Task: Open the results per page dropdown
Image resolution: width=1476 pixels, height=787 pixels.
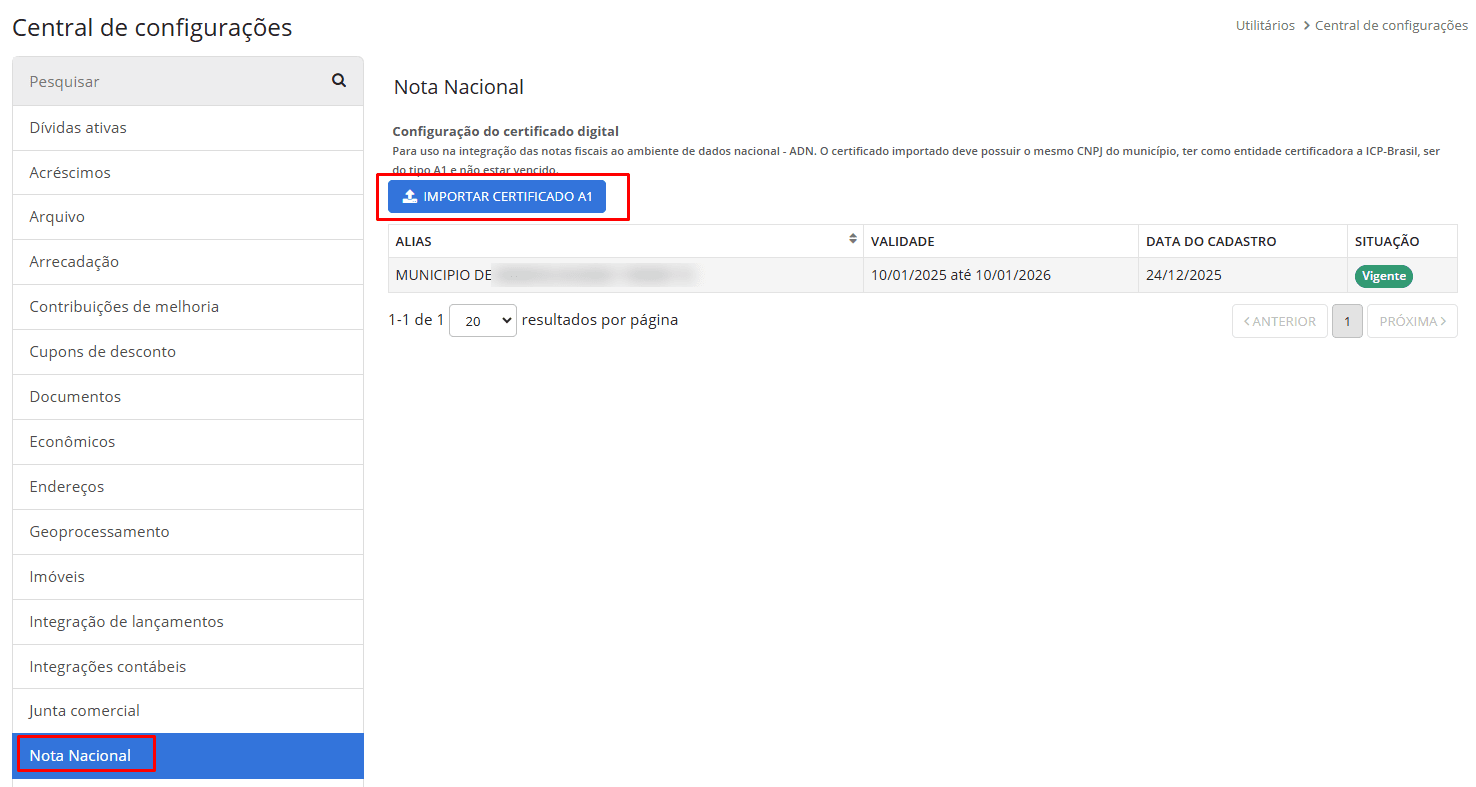Action: tap(482, 321)
